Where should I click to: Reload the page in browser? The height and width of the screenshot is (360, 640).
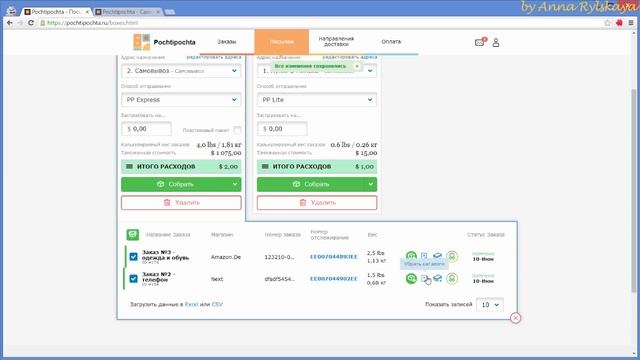(x=31, y=23)
